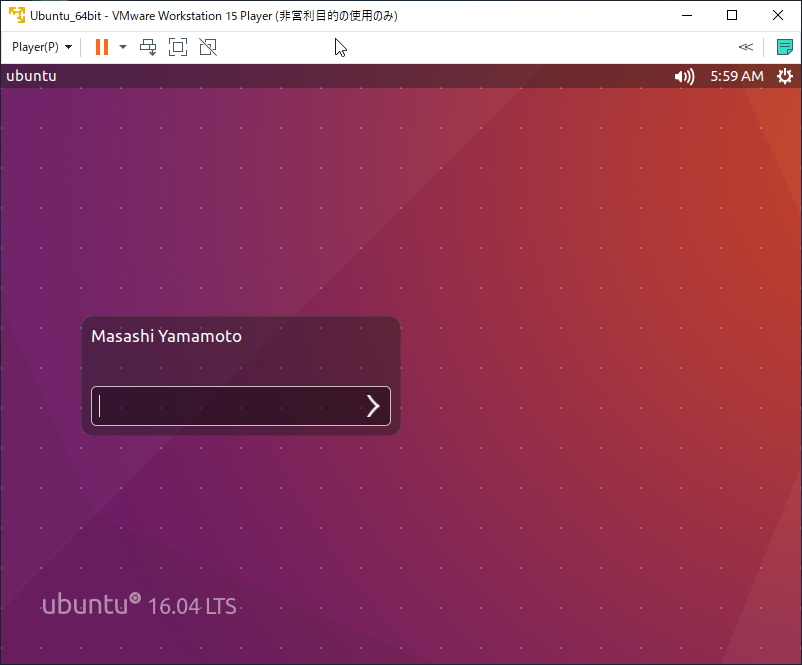Collapse toolbar with double chevron icon

pos(746,47)
